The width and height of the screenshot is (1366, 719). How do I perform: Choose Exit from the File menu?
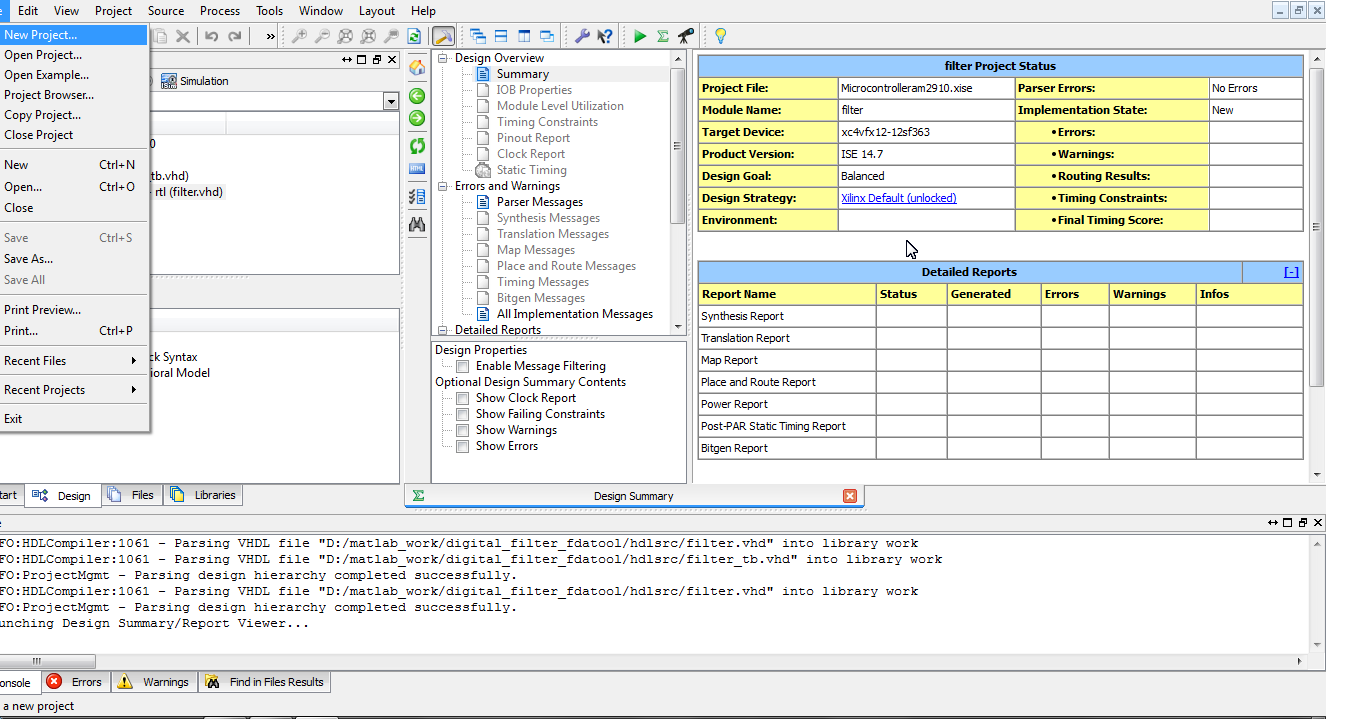click(x=73, y=419)
